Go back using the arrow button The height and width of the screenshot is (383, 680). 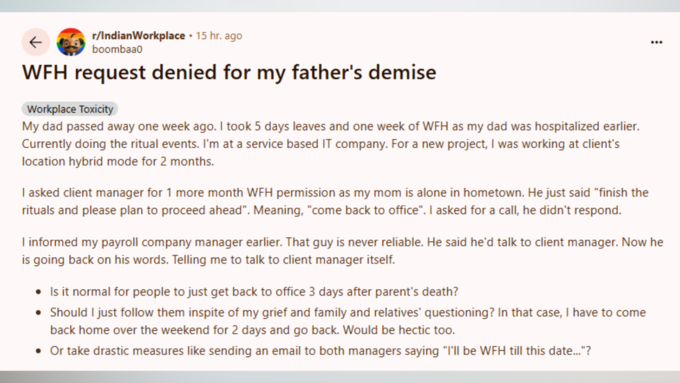(36, 42)
